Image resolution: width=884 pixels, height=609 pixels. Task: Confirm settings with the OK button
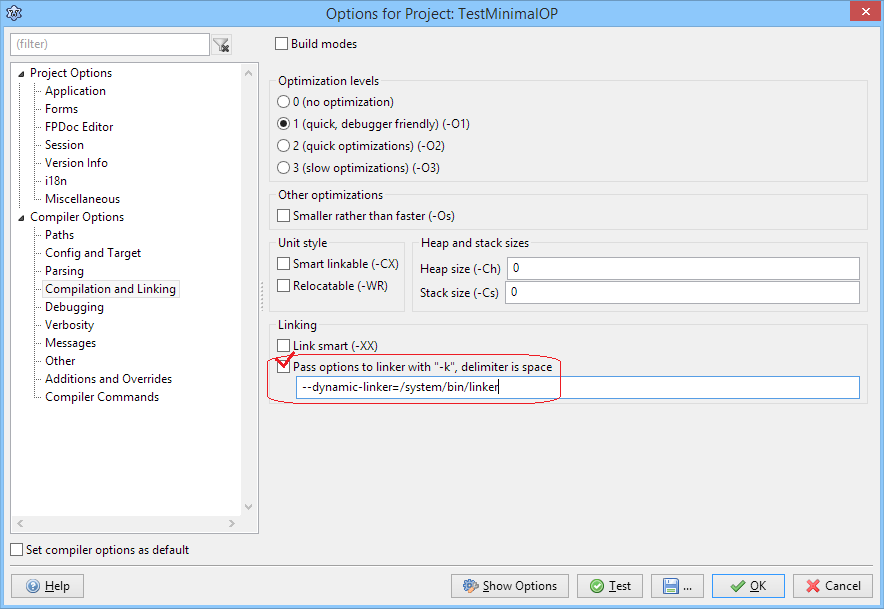coord(746,586)
